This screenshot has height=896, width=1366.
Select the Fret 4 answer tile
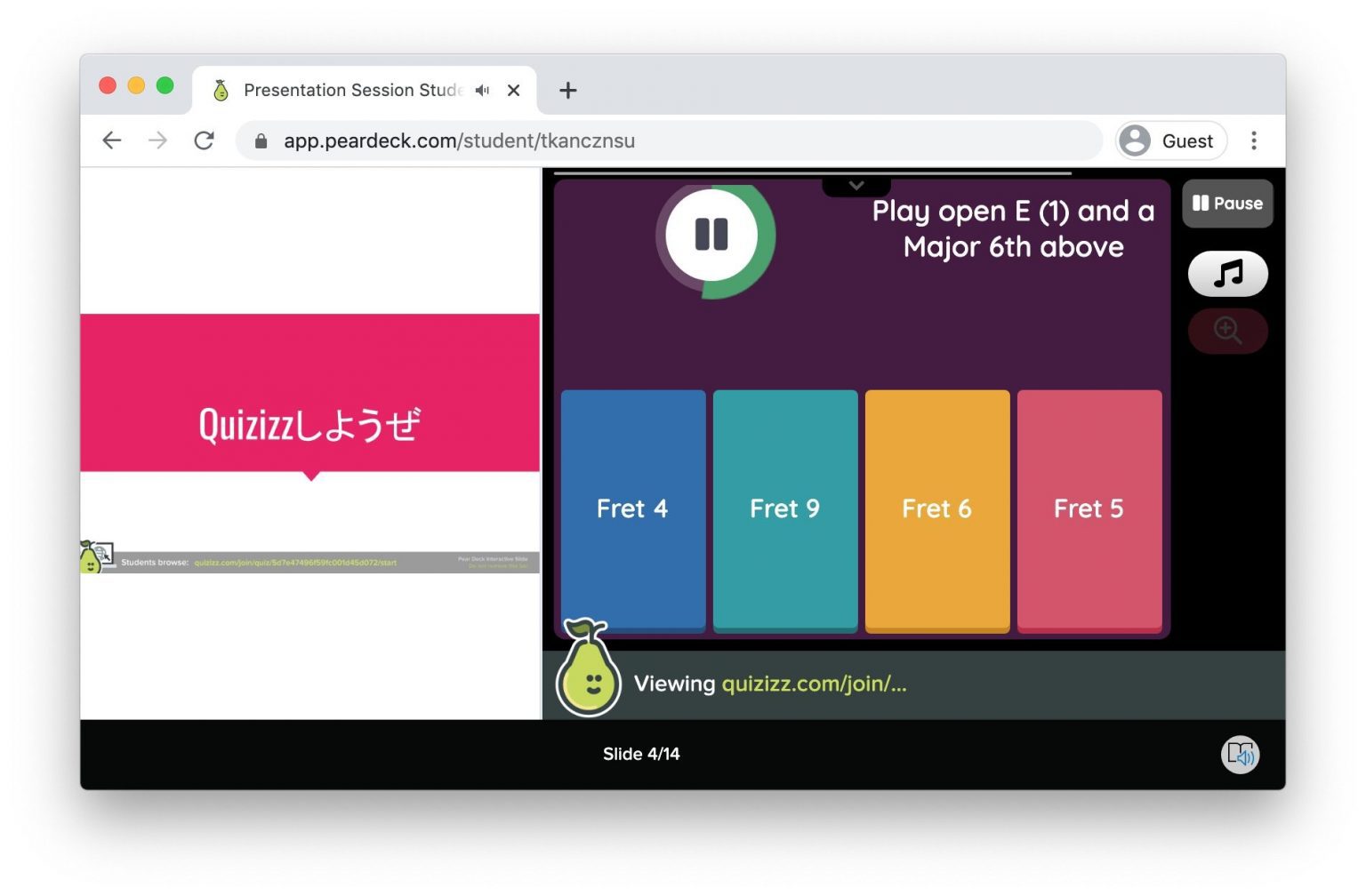632,509
